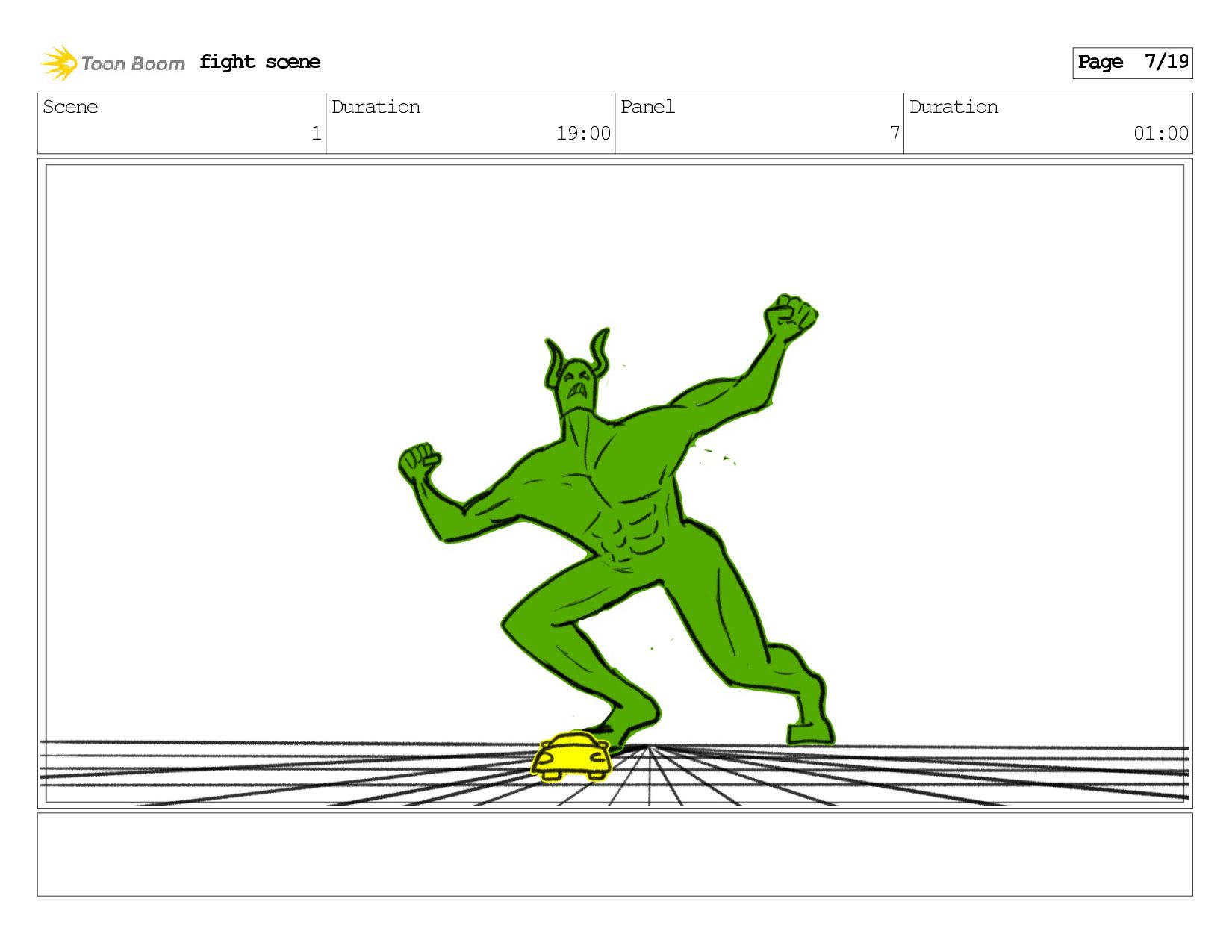The width and height of the screenshot is (1232, 952).
Task: Select panel number value '7'
Action: pyautogui.click(x=895, y=134)
